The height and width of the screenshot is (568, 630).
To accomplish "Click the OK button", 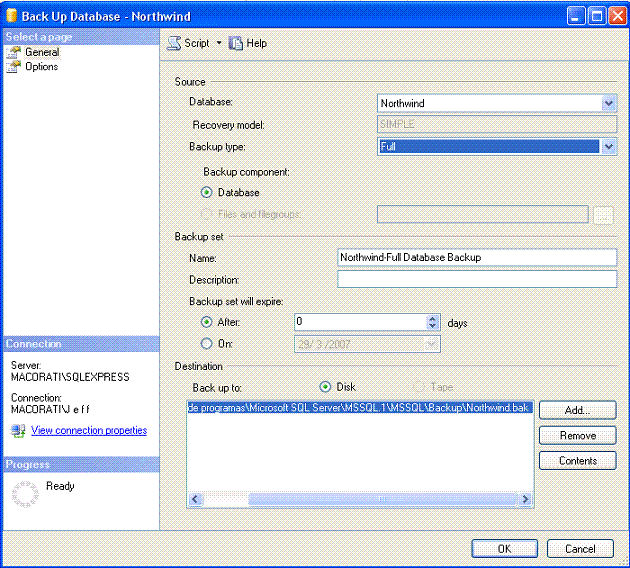I will point(504,549).
